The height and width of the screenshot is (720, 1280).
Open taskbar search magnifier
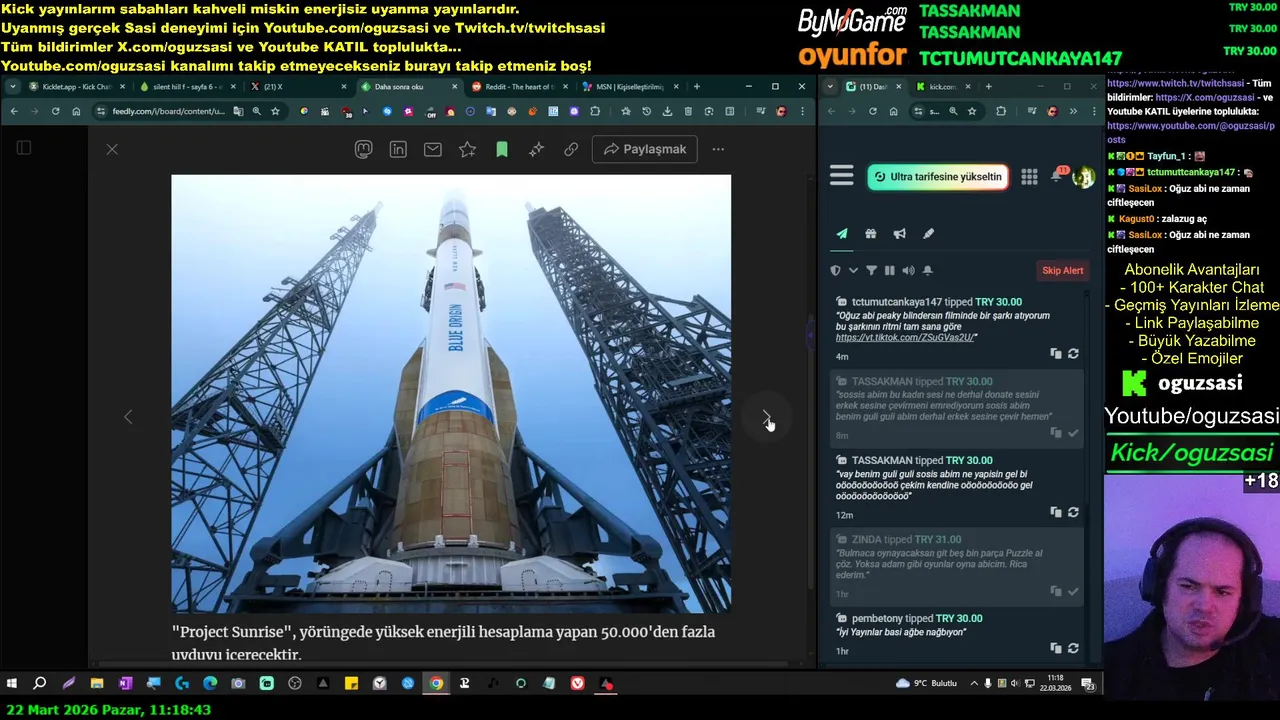pos(40,684)
